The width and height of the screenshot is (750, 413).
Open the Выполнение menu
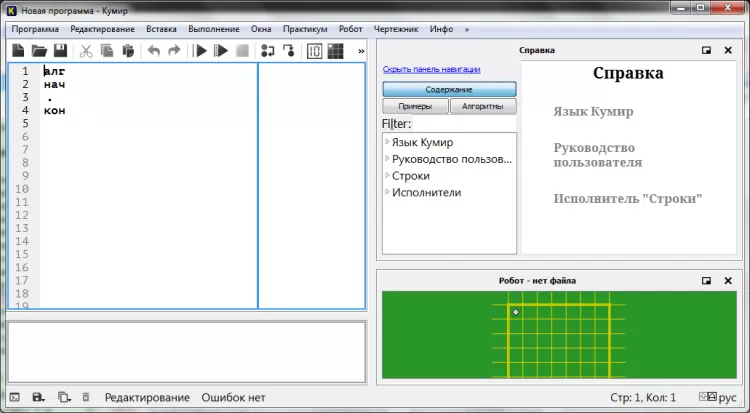(213, 29)
